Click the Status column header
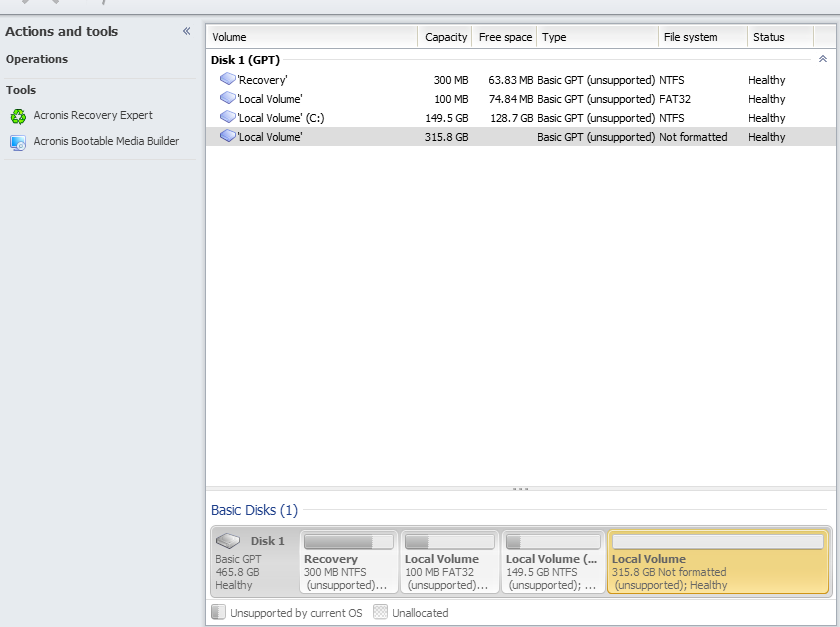The height and width of the screenshot is (627, 840). (x=768, y=37)
